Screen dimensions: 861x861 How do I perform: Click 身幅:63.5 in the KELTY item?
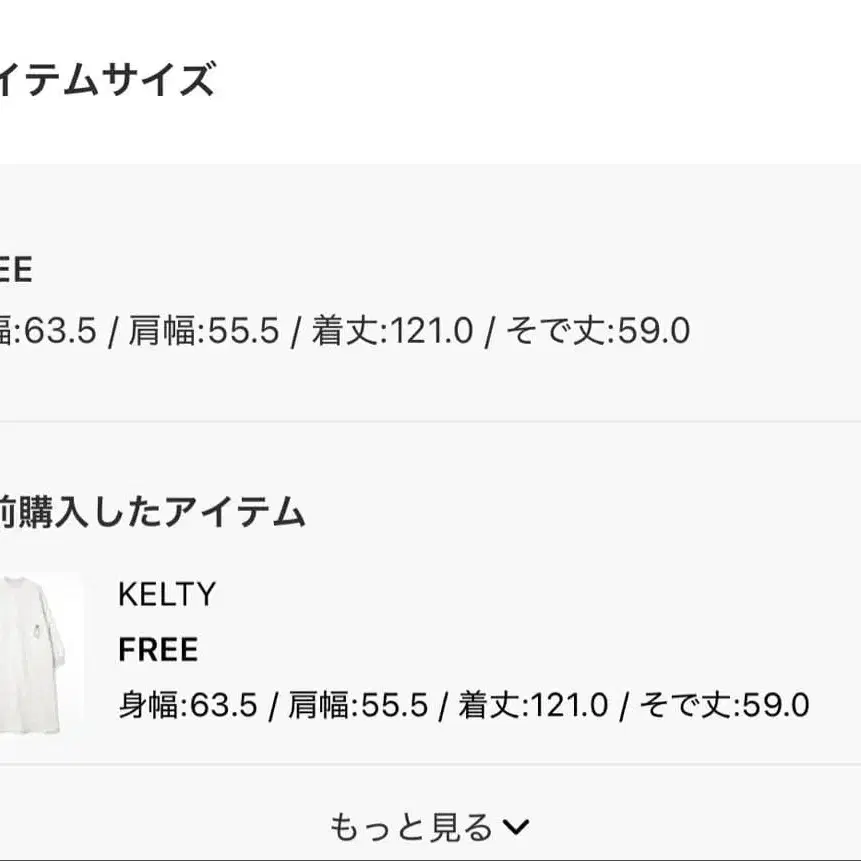[x=188, y=705]
